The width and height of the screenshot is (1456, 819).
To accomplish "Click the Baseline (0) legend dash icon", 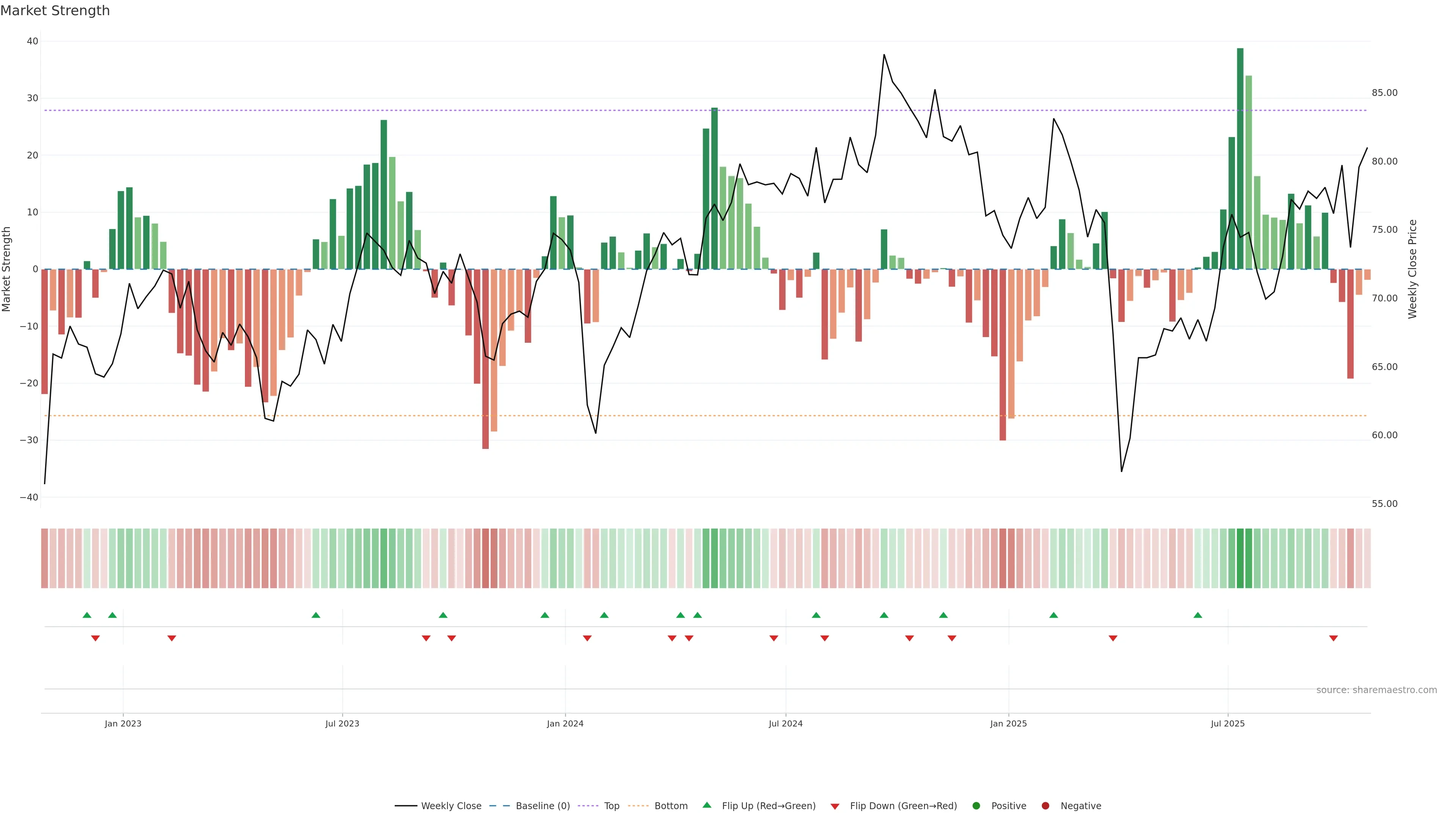I will (x=499, y=806).
